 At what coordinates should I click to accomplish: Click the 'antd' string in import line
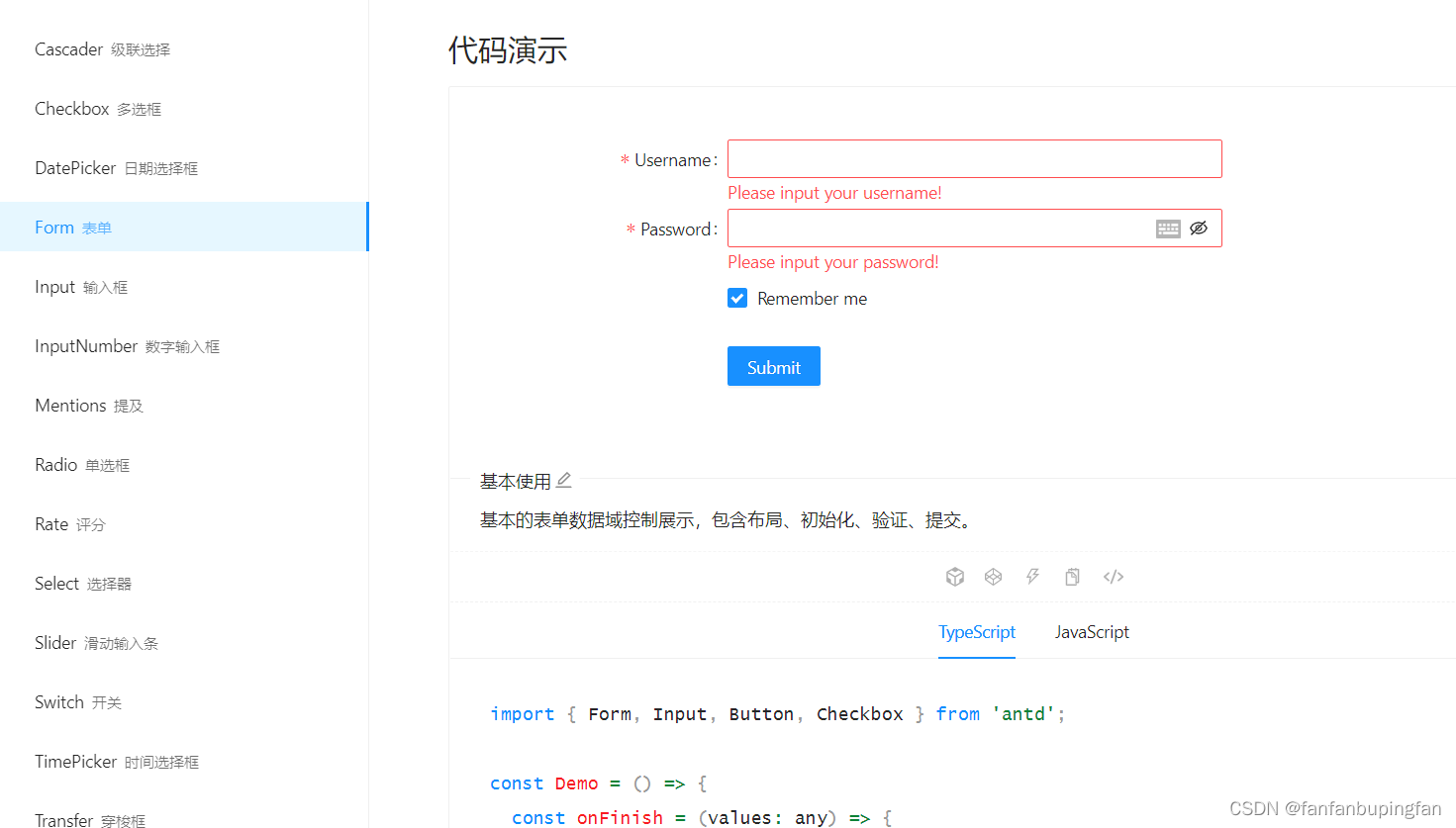(x=1023, y=714)
